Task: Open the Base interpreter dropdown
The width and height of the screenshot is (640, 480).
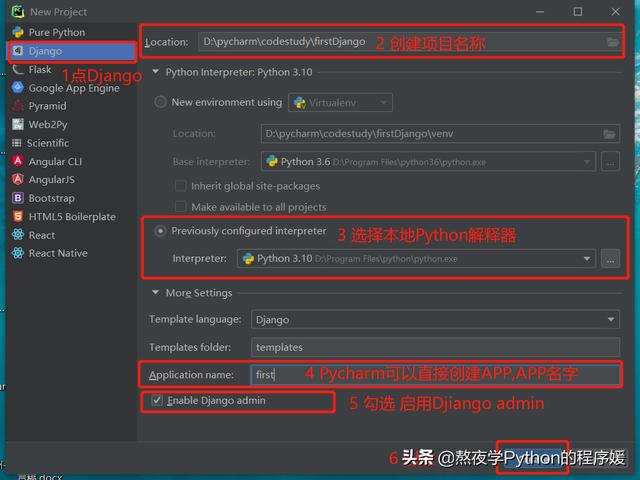Action: coord(428,162)
